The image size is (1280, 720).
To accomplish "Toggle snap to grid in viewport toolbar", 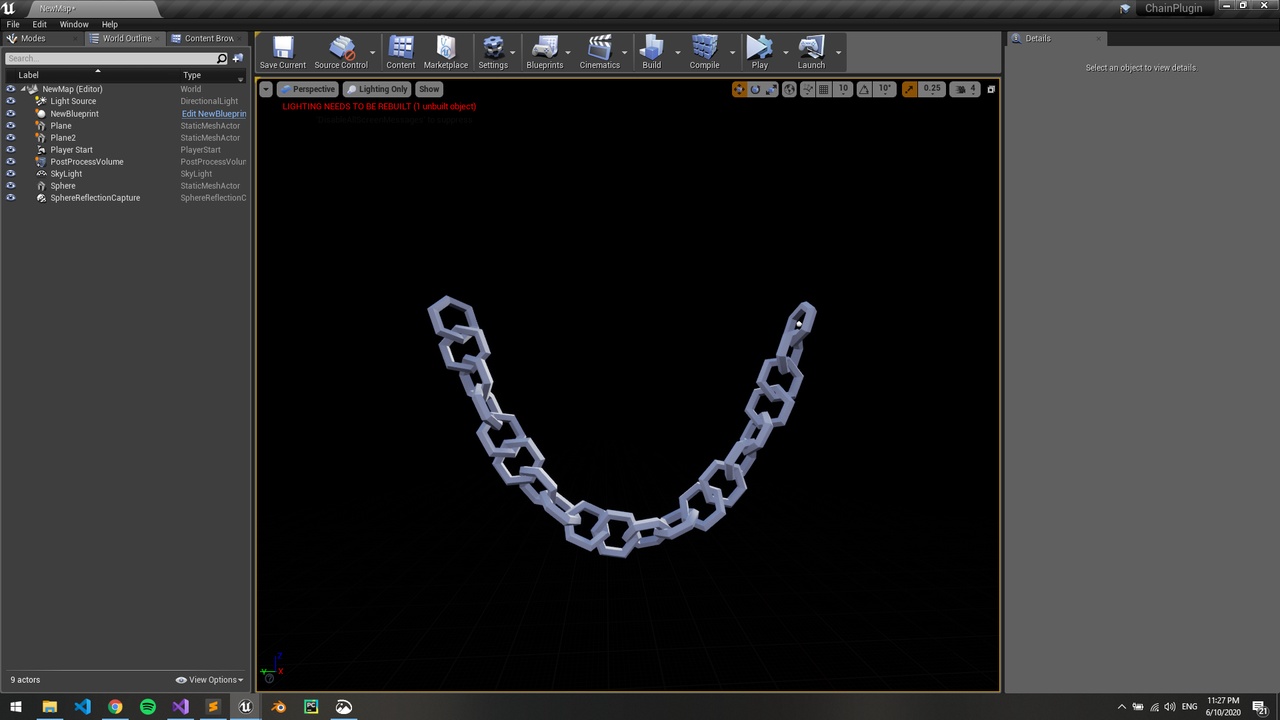I will tap(823, 89).
